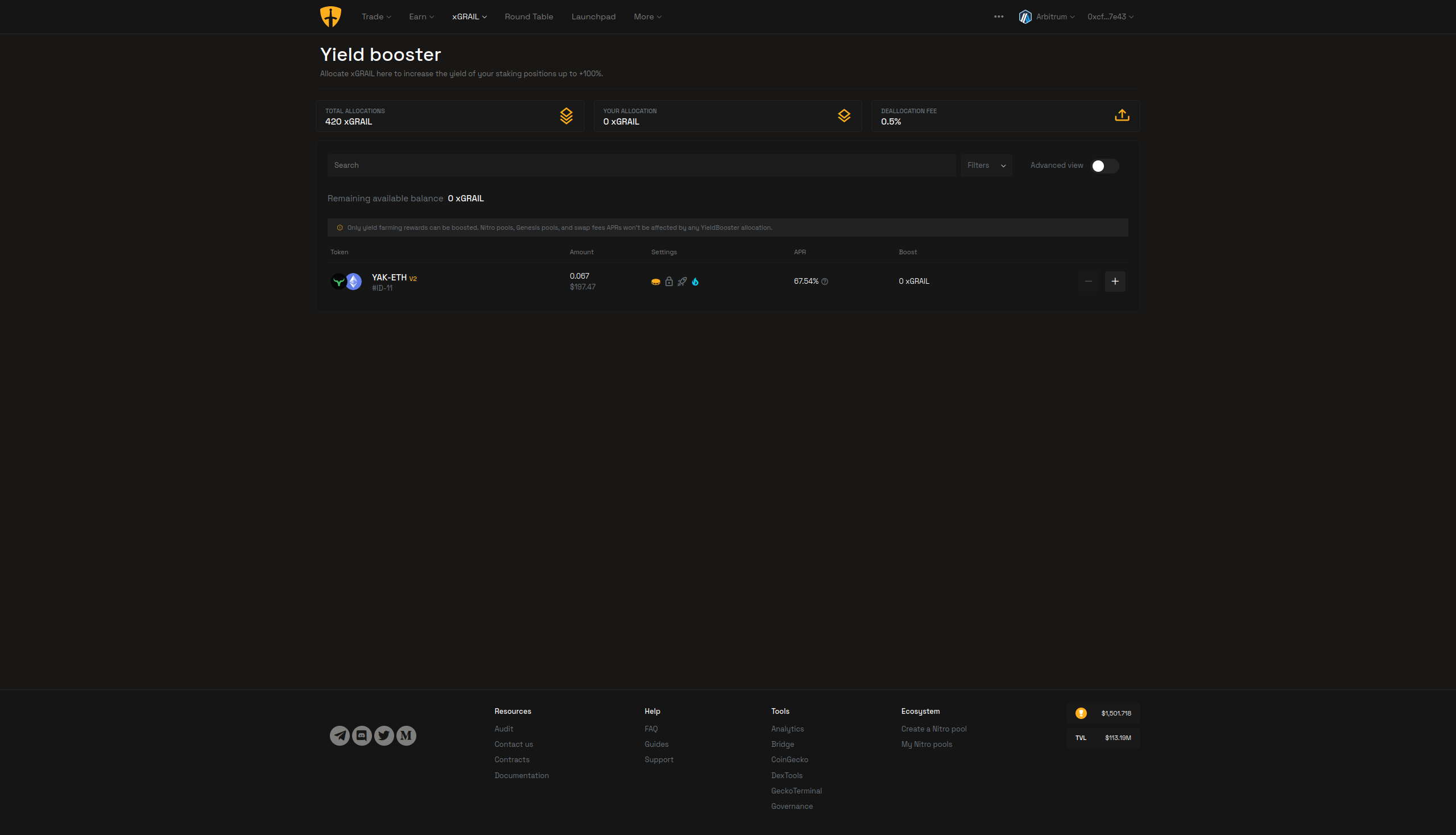Click the blue flame Nitro icon
Viewport: 1456px width, 835px height.
click(695, 282)
